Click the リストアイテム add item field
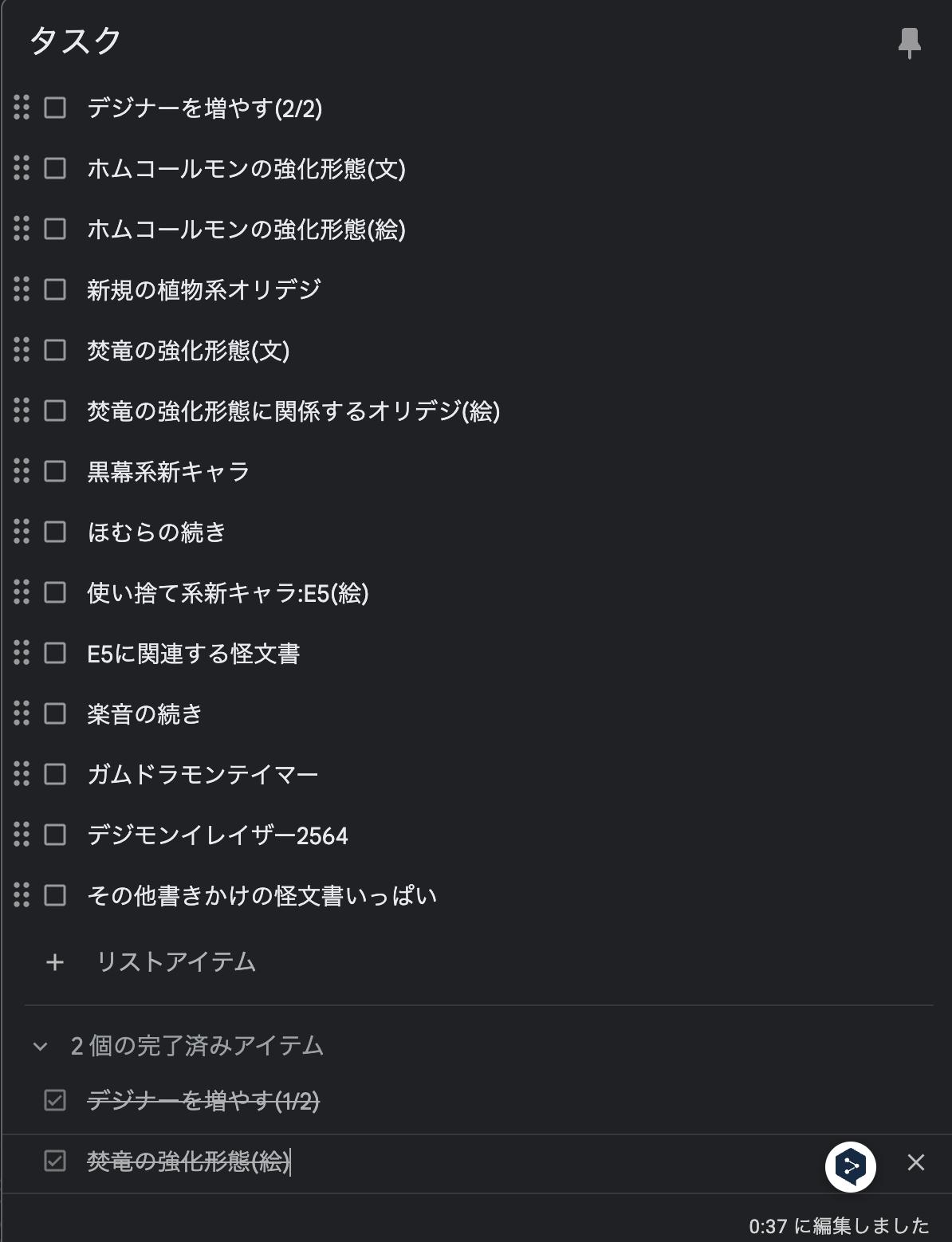 pos(176,962)
